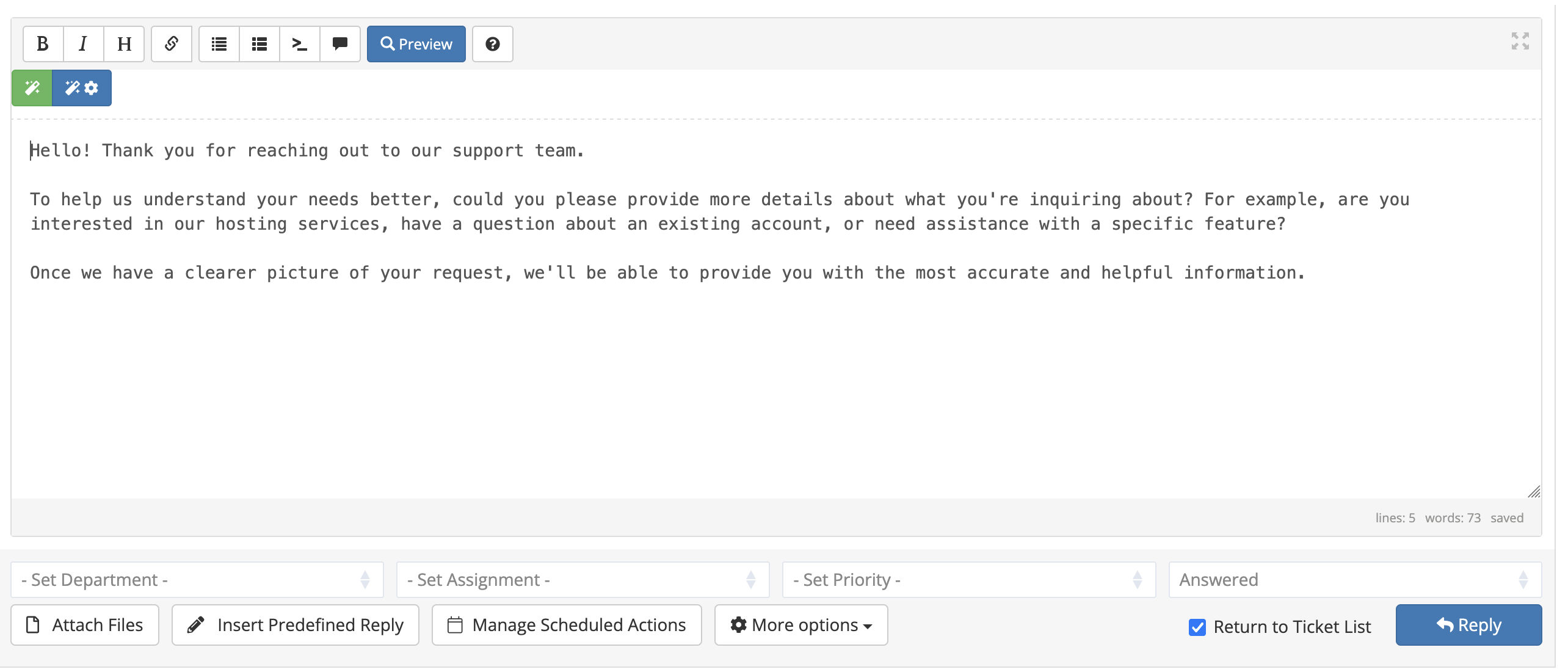Insert an ordered list
The width and height of the screenshot is (1568, 672).
[260, 44]
